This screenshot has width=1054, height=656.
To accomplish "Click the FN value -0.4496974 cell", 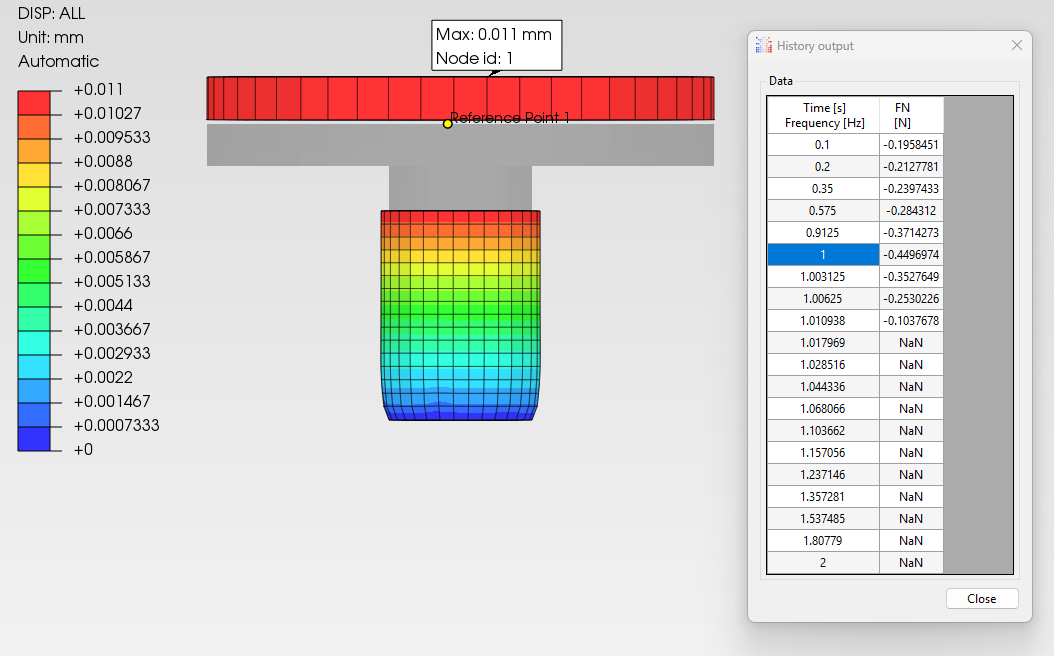I will click(910, 255).
